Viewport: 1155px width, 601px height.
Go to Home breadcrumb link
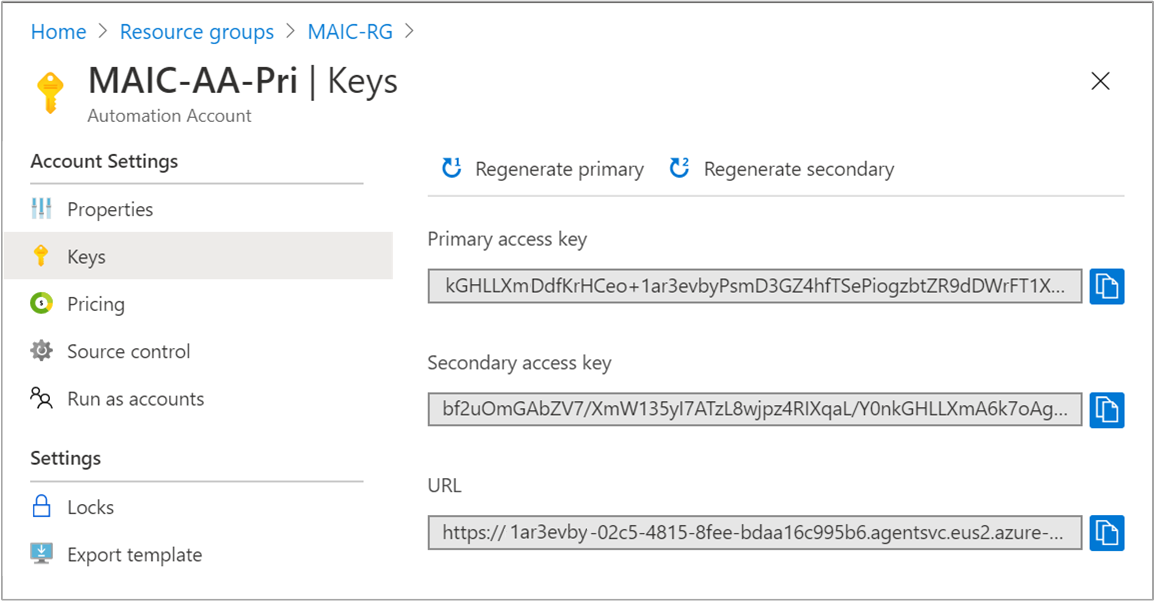[x=58, y=32]
